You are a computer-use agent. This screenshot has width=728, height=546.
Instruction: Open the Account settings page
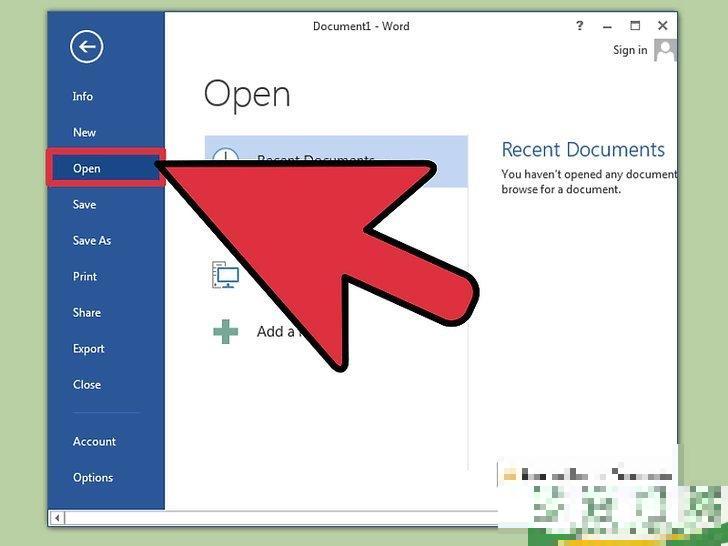[x=95, y=441]
